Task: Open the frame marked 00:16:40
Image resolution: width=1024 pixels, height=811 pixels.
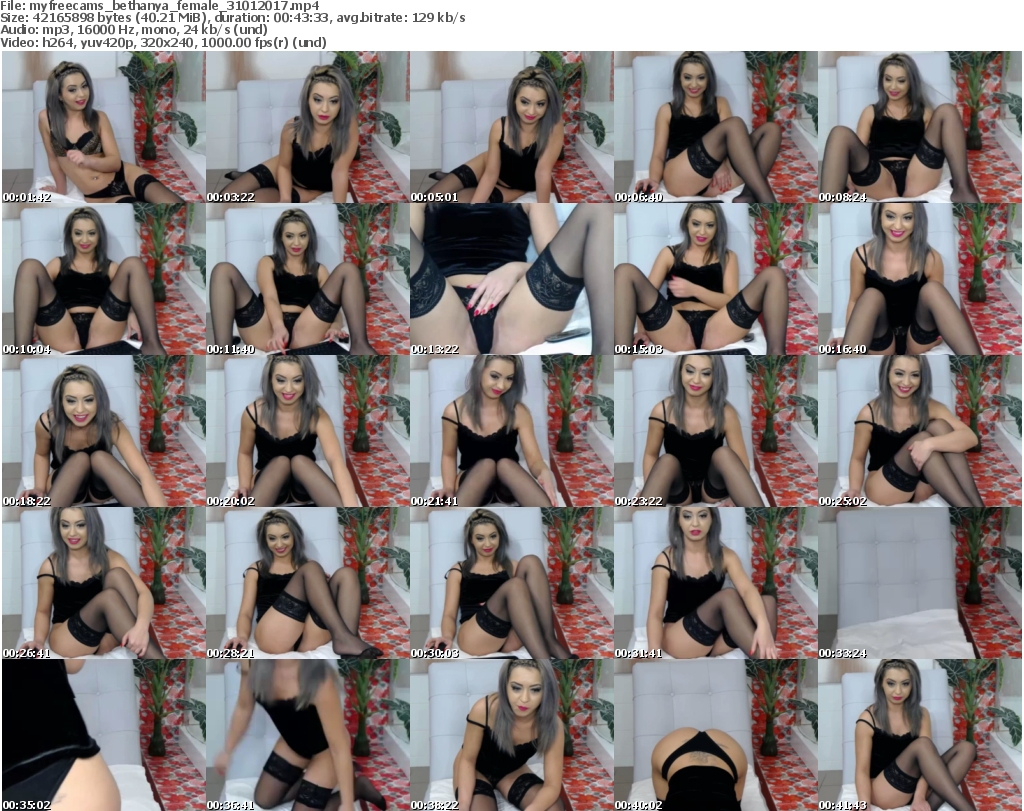Action: pos(918,279)
